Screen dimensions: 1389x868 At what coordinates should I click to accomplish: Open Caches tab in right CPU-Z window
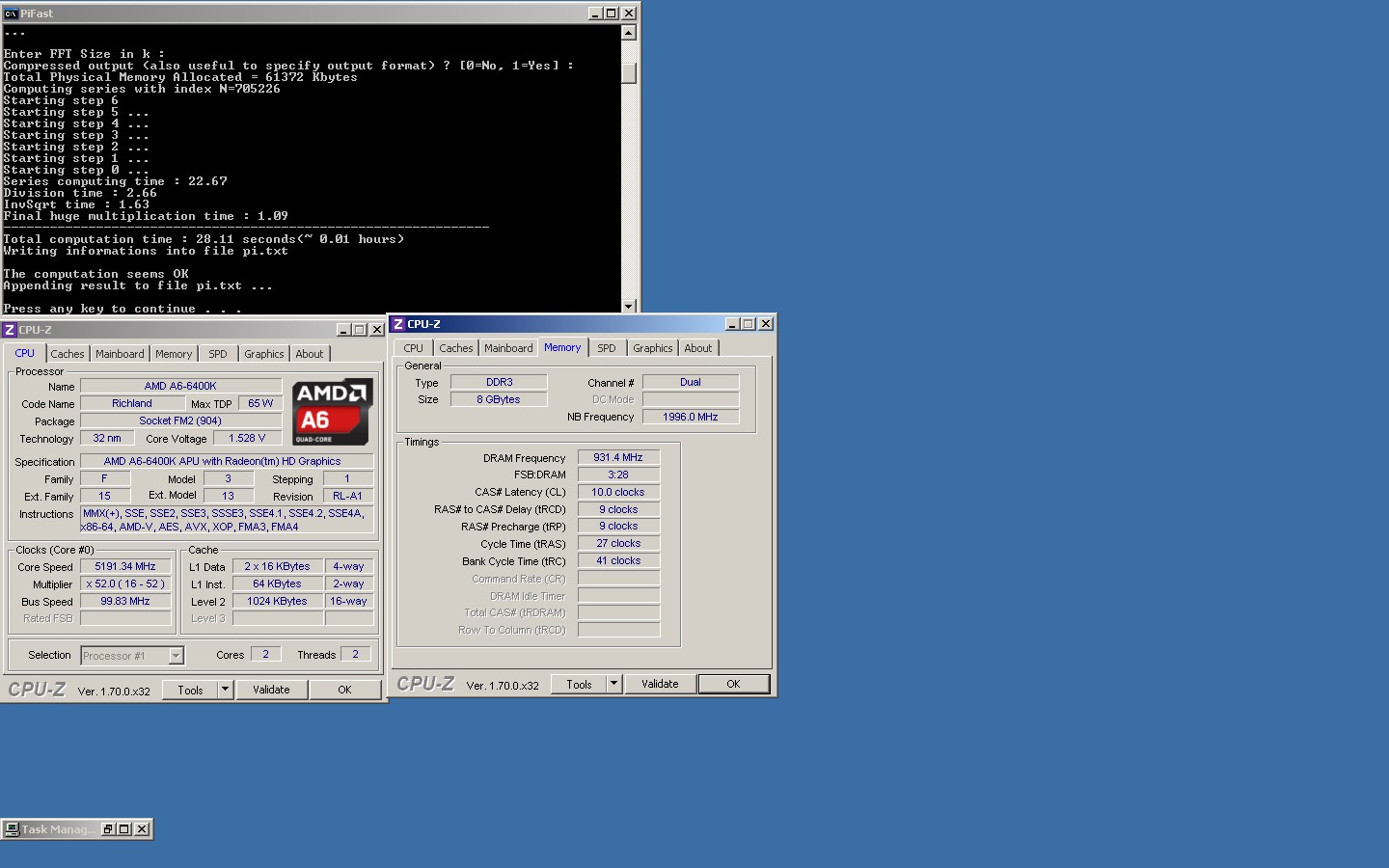pyautogui.click(x=456, y=348)
